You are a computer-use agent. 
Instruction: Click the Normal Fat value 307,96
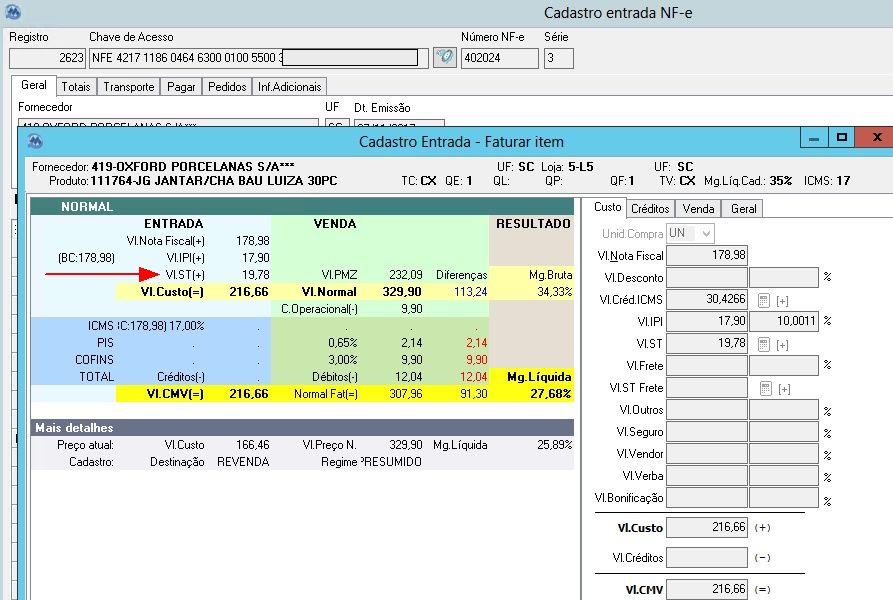(405, 394)
